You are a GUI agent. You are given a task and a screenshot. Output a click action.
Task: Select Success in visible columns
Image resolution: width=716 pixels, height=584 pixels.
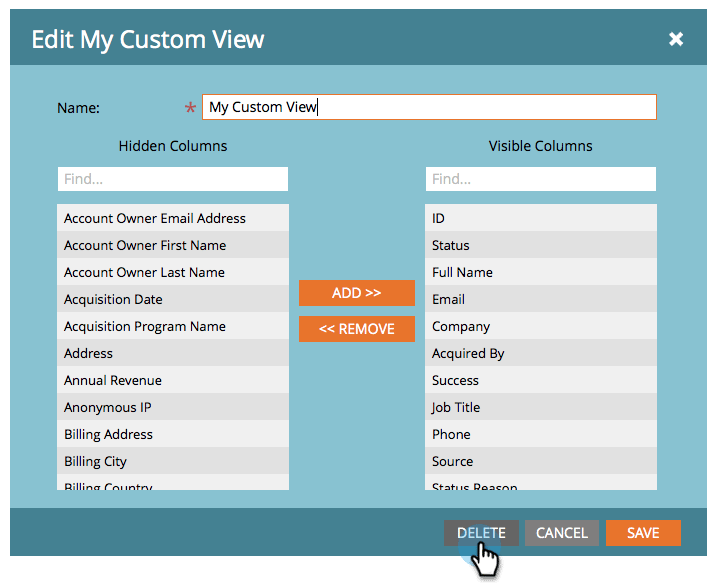(541, 379)
